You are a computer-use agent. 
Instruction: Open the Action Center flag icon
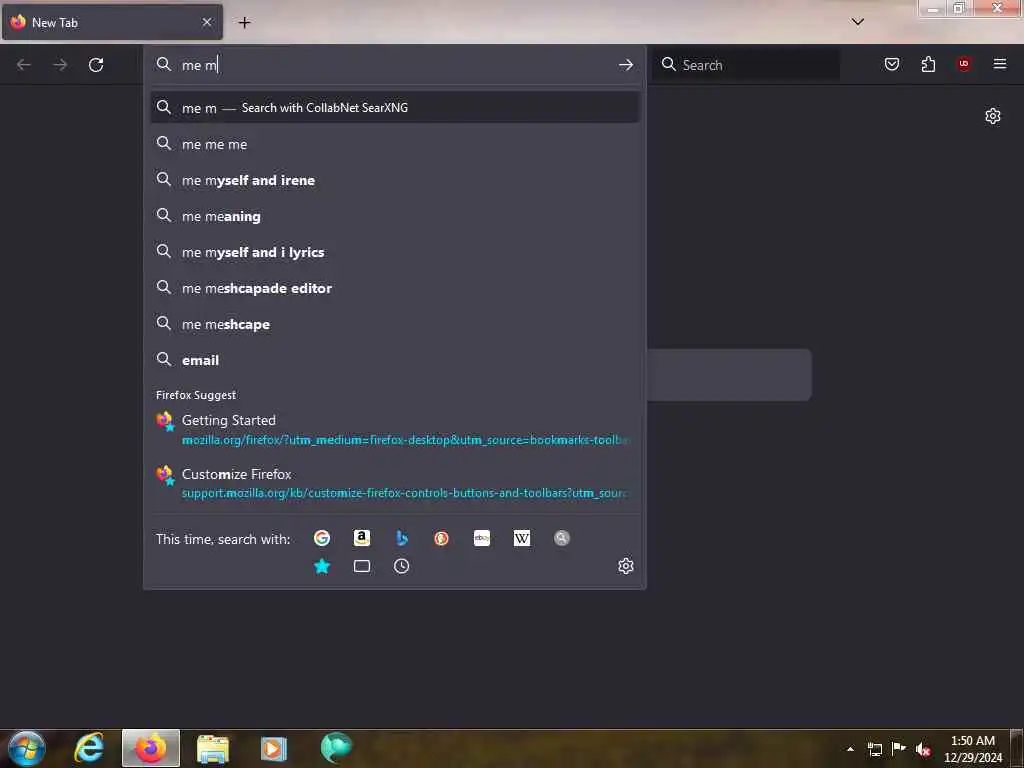click(x=899, y=748)
